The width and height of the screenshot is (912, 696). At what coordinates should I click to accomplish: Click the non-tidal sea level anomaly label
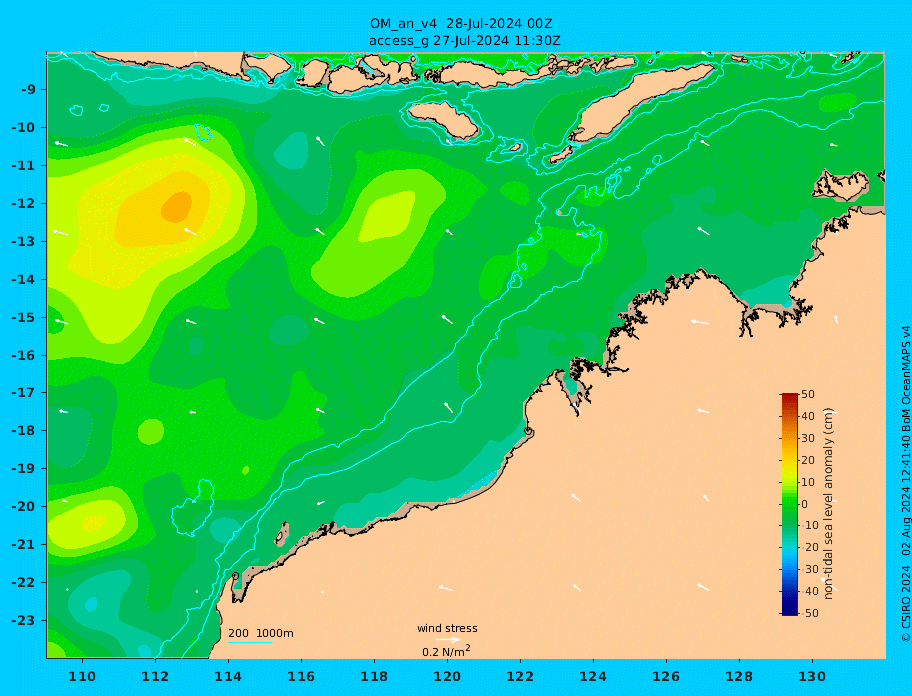[828, 504]
